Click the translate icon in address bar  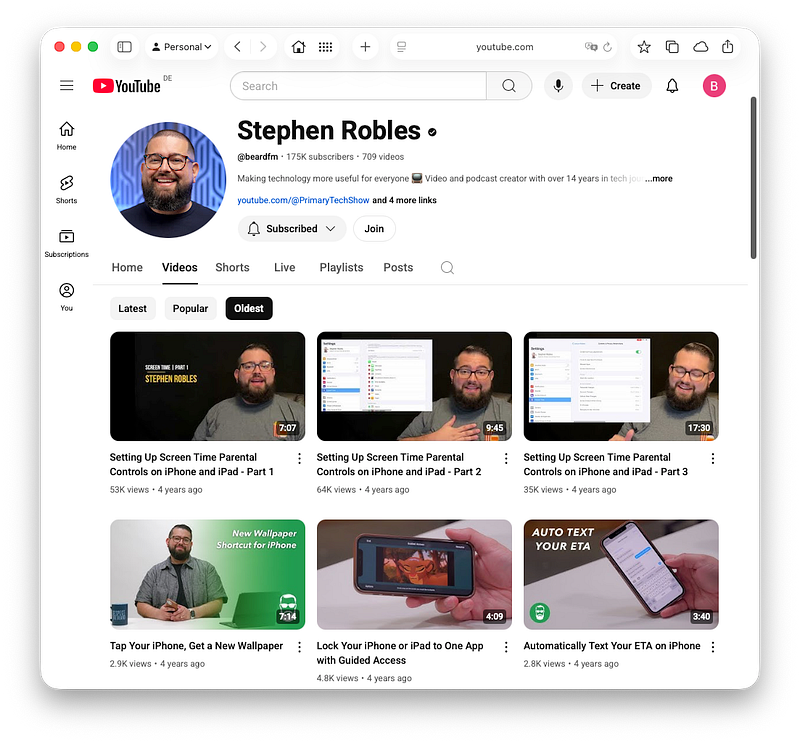point(591,46)
